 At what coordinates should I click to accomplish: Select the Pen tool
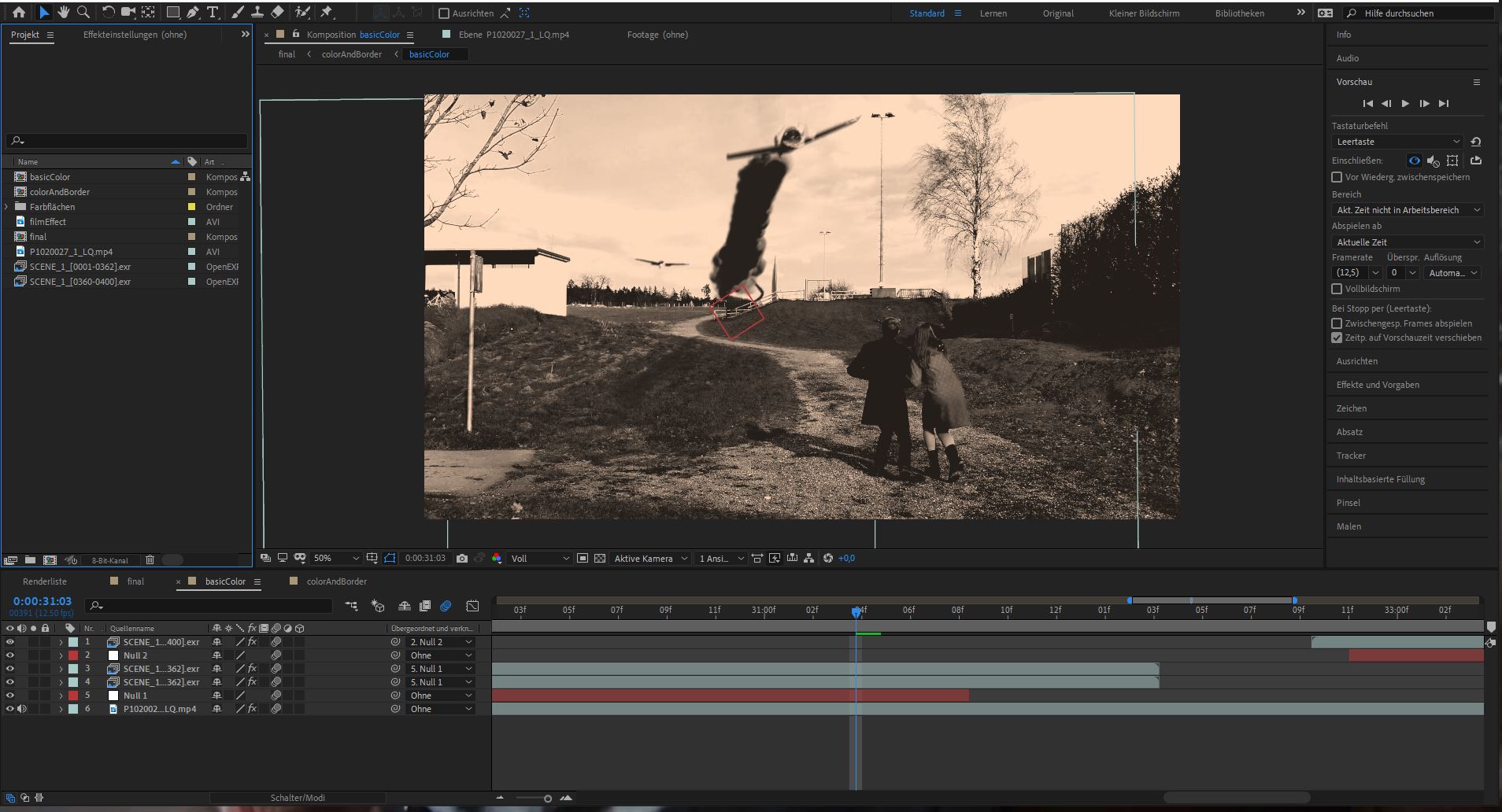(x=193, y=13)
